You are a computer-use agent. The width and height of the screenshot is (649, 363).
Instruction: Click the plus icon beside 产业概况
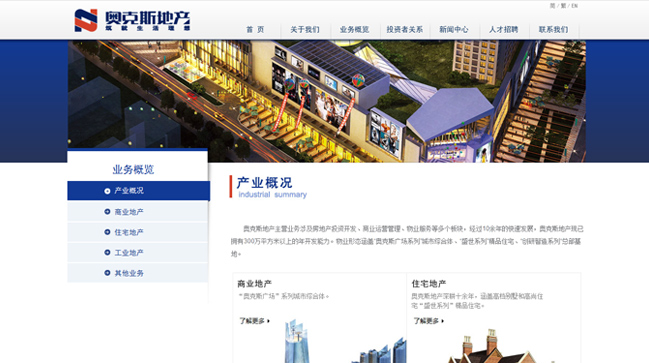pos(107,191)
